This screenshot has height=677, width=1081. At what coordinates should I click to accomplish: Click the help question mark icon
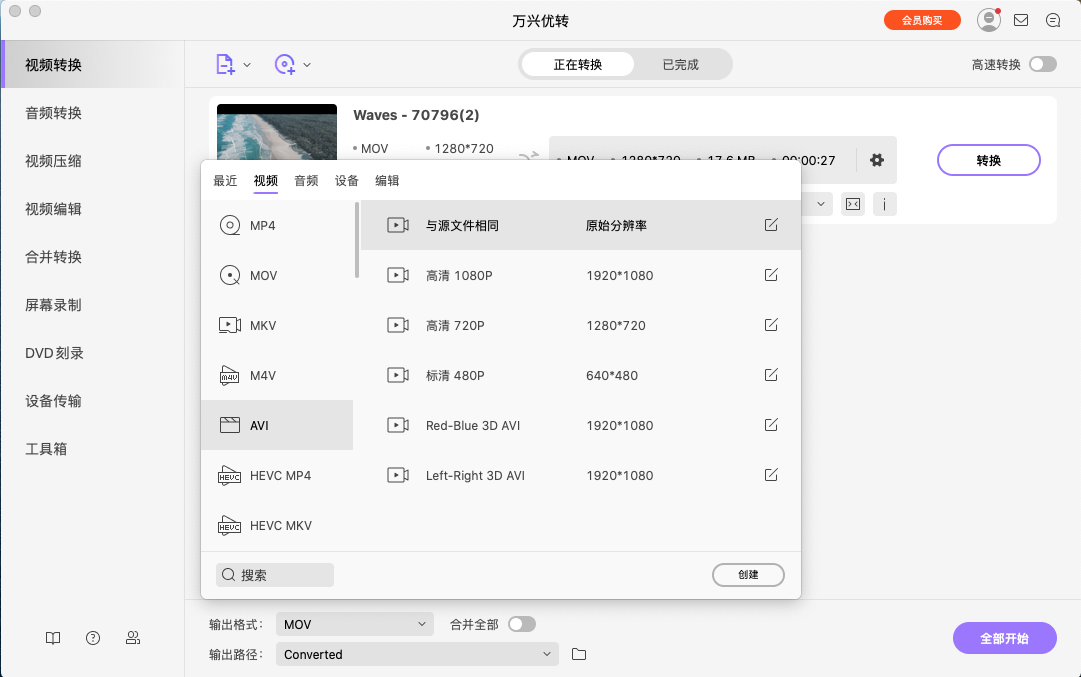click(x=92, y=637)
